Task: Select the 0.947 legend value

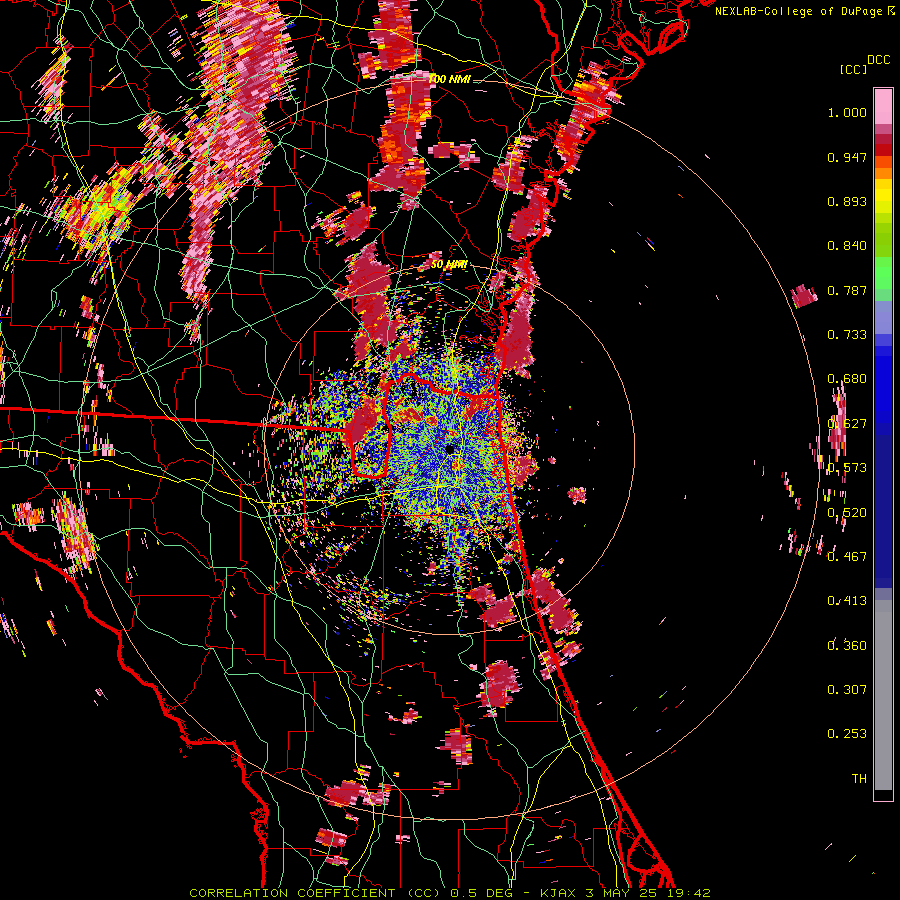Action: pyautogui.click(x=847, y=157)
